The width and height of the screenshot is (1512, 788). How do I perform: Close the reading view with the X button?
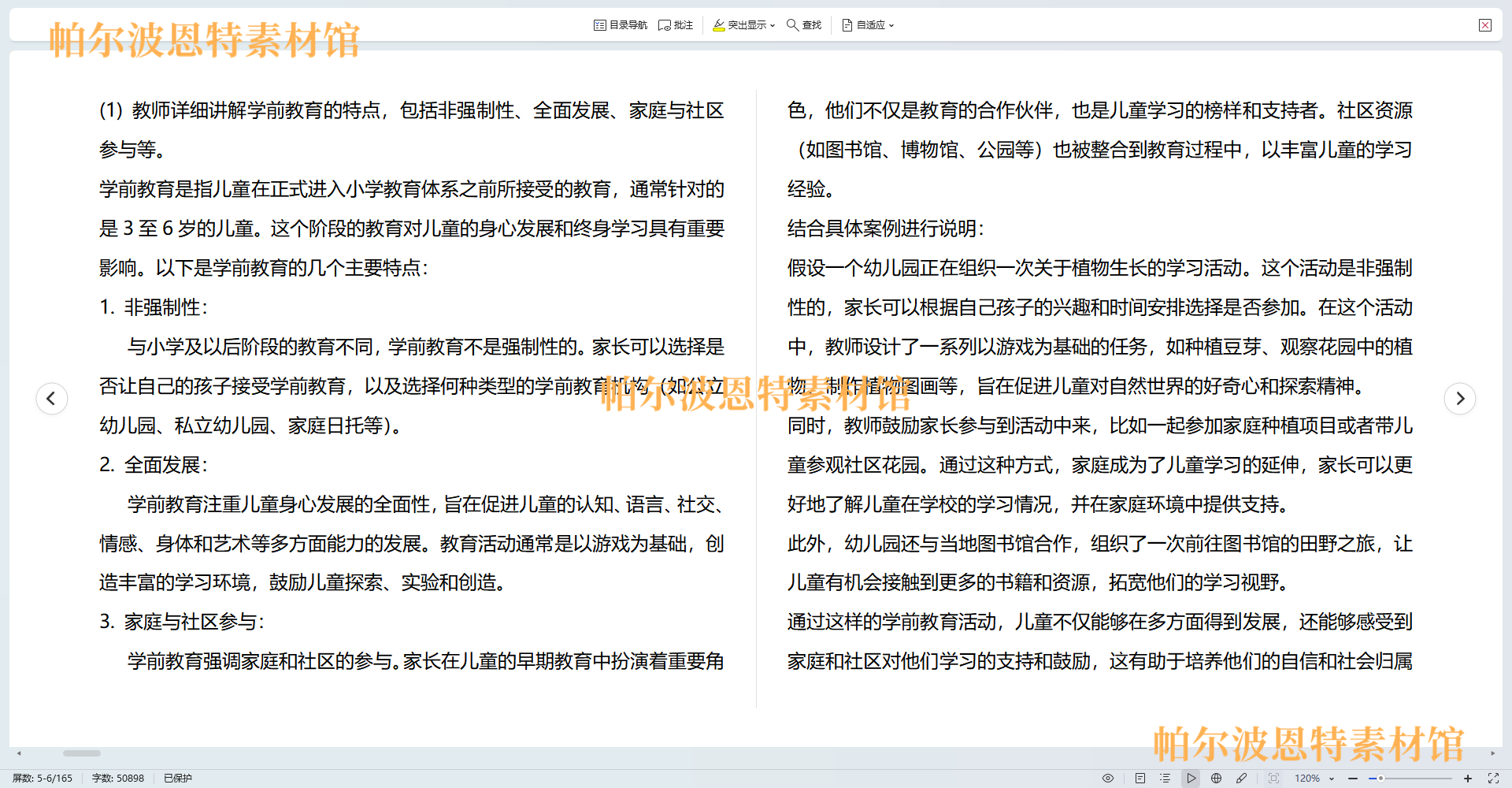(x=1485, y=25)
